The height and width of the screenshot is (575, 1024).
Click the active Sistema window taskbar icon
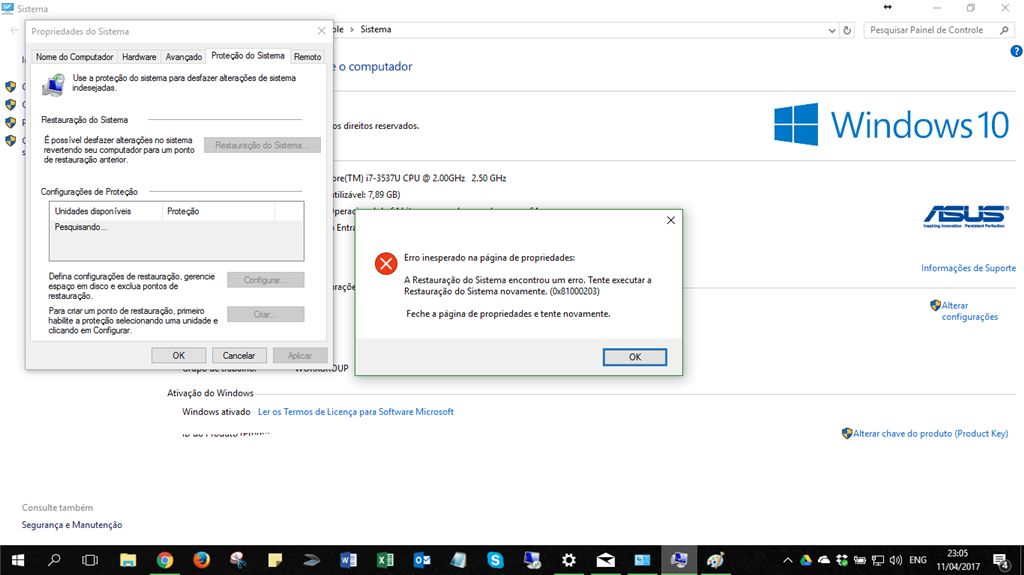coord(679,560)
